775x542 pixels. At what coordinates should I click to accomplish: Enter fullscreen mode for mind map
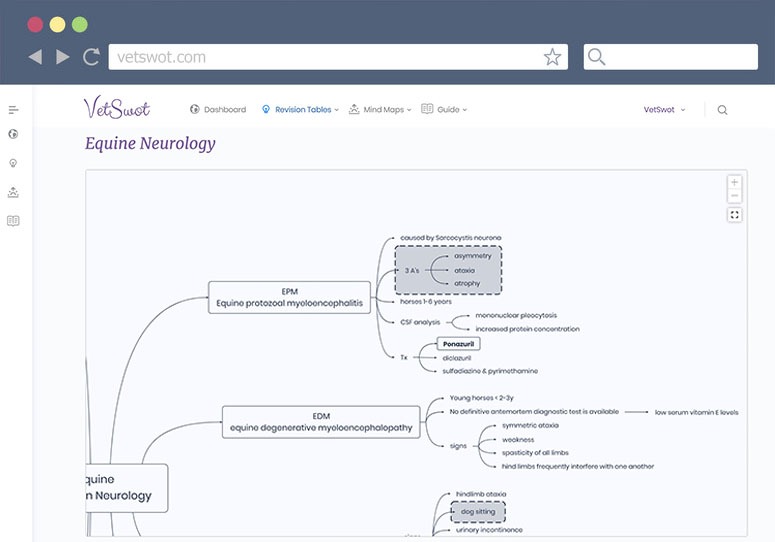(735, 215)
